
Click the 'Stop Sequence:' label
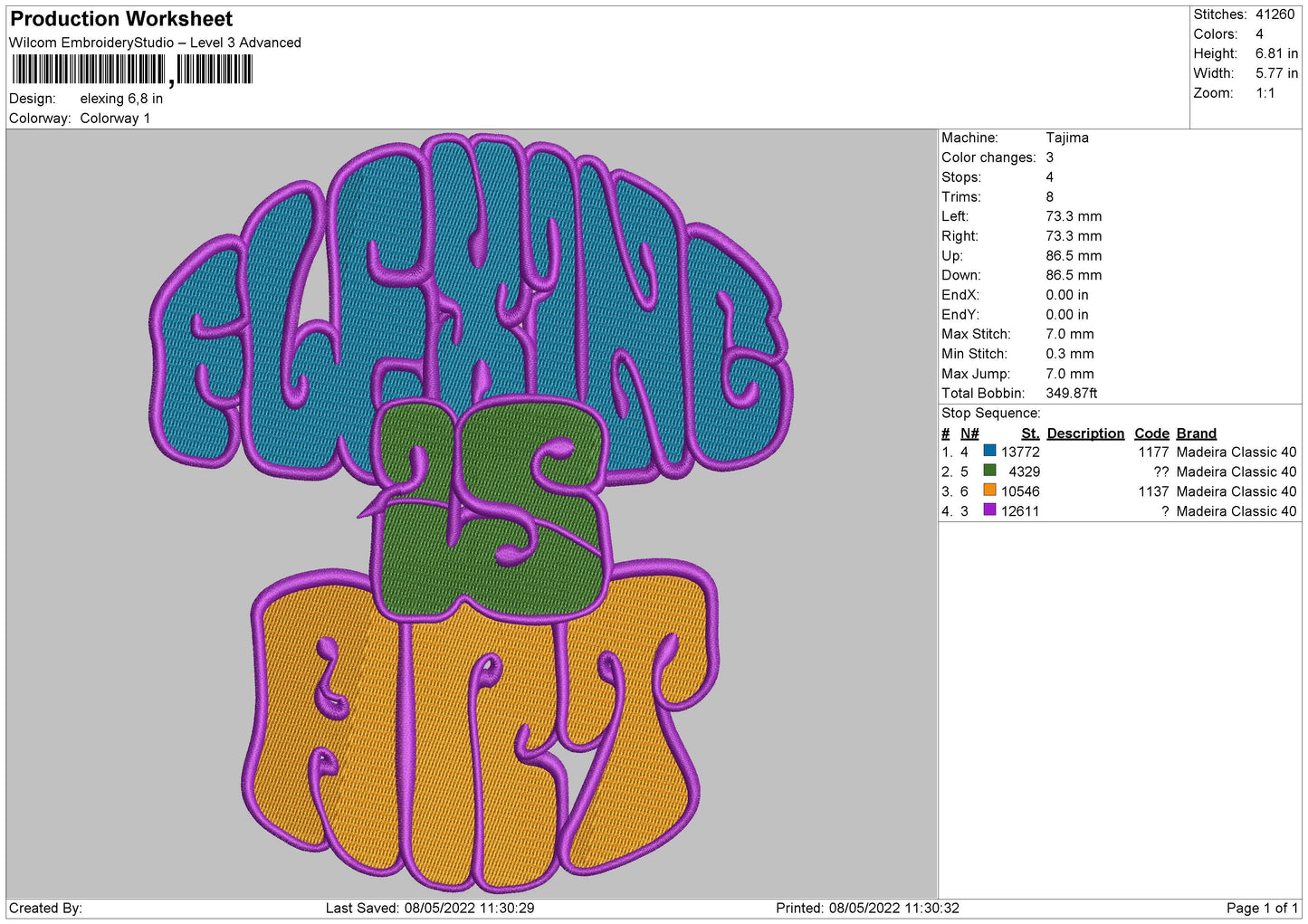(991, 414)
